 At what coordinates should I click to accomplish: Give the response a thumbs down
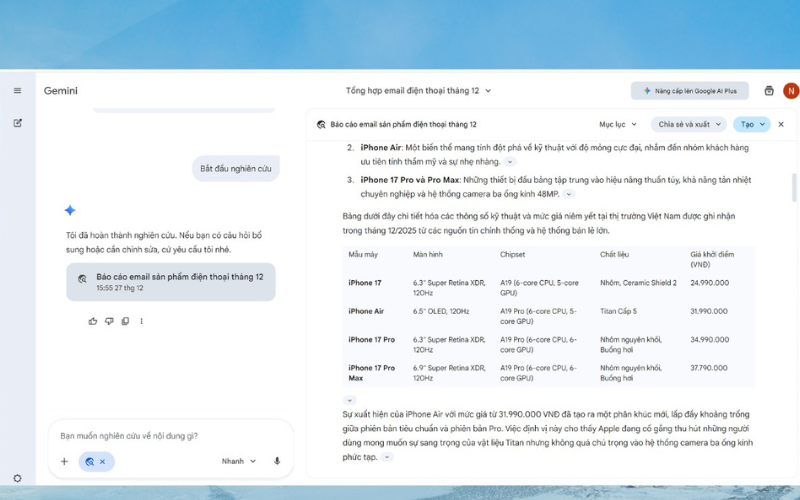coord(109,321)
